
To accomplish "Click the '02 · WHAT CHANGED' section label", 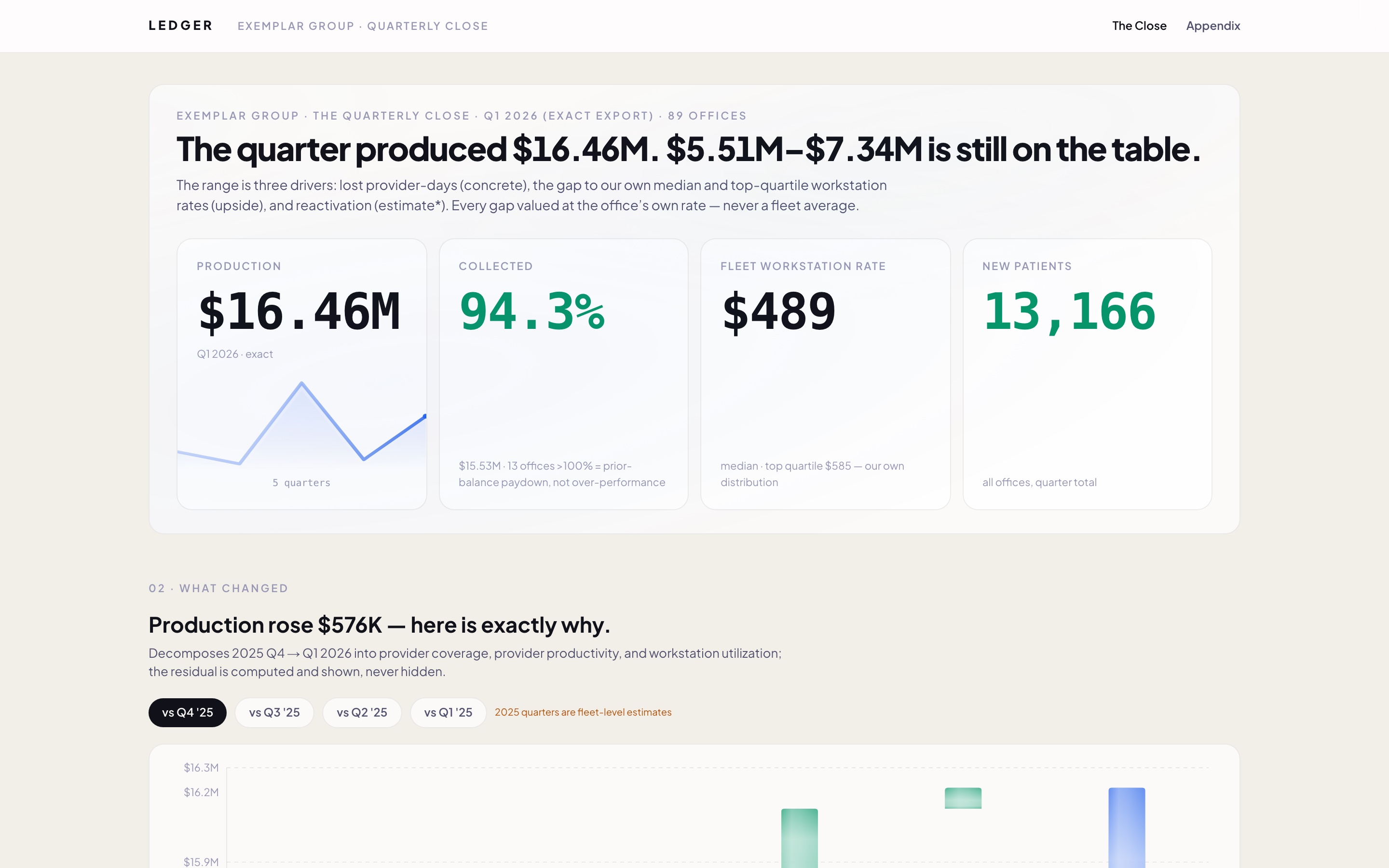I will pyautogui.click(x=218, y=588).
